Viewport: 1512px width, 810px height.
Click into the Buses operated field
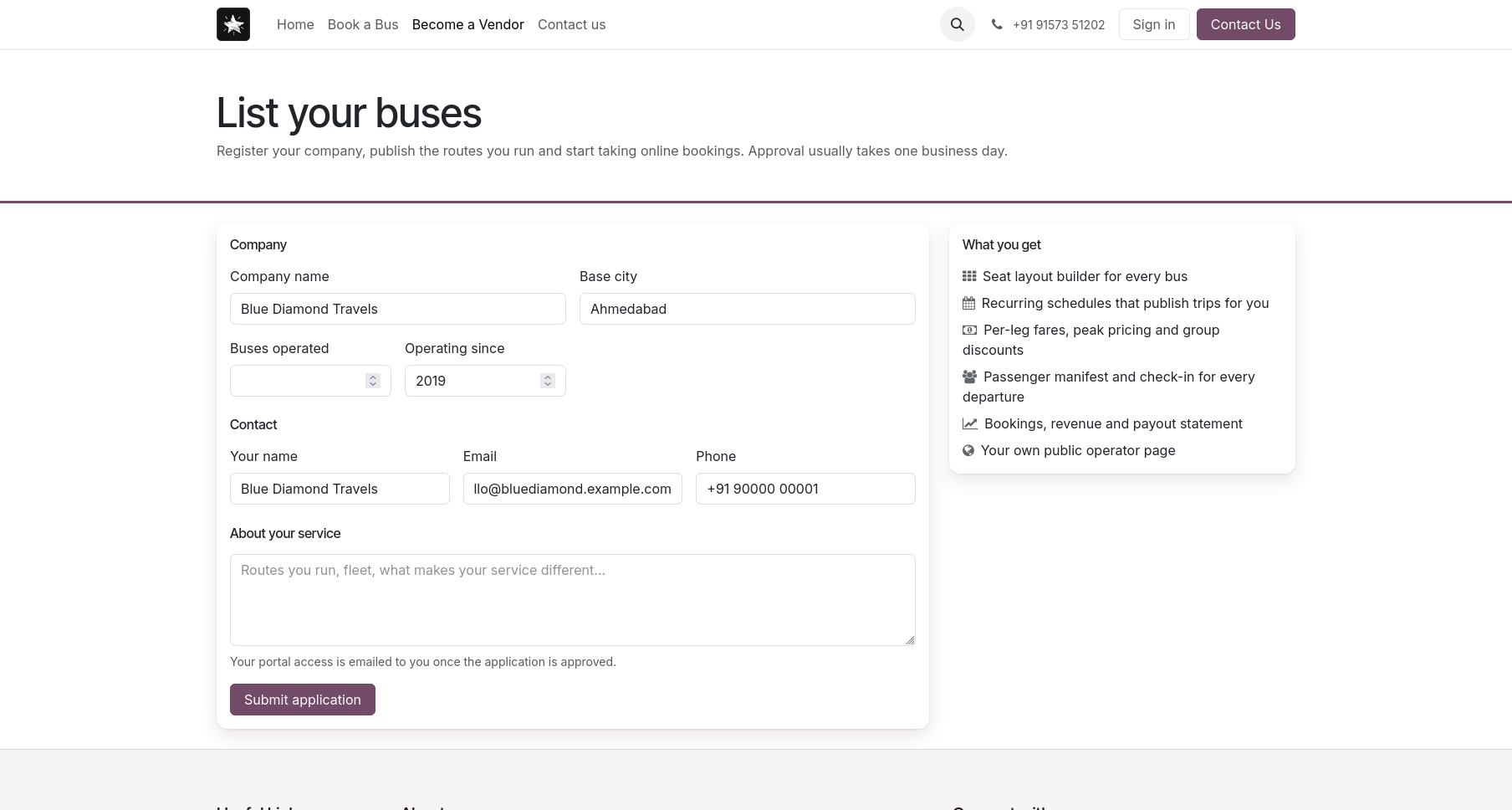[x=310, y=381]
